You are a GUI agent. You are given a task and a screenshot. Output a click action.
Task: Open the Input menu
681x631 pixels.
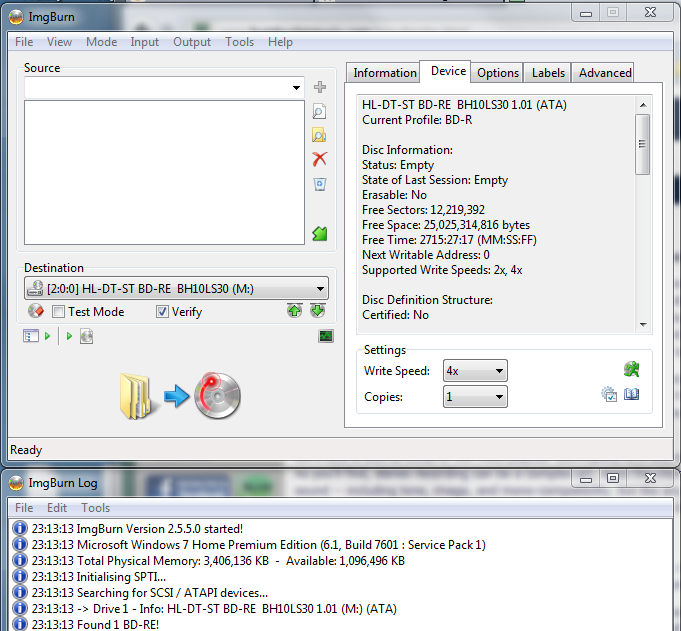145,42
